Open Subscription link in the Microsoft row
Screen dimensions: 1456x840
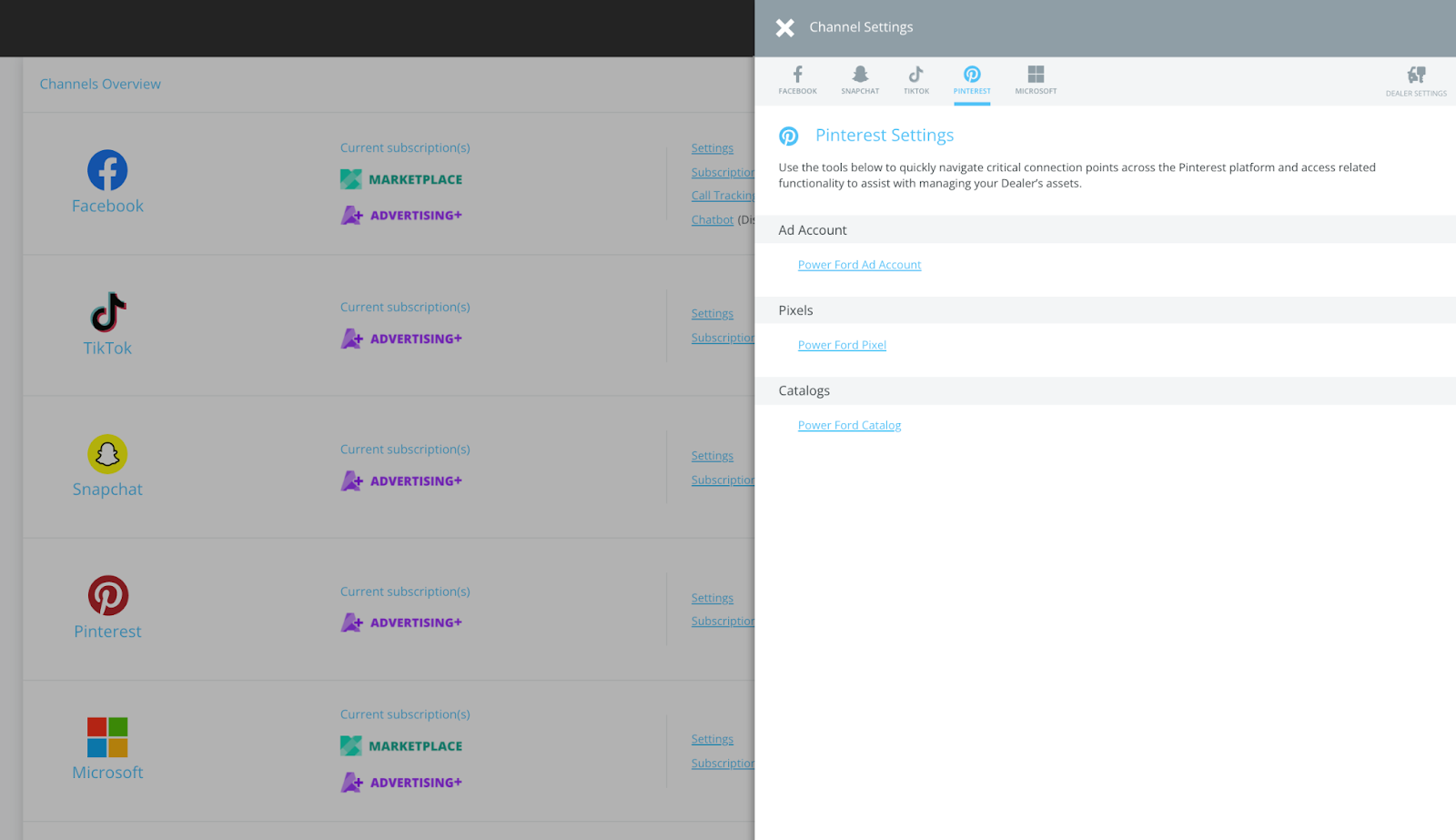pyautogui.click(x=723, y=764)
